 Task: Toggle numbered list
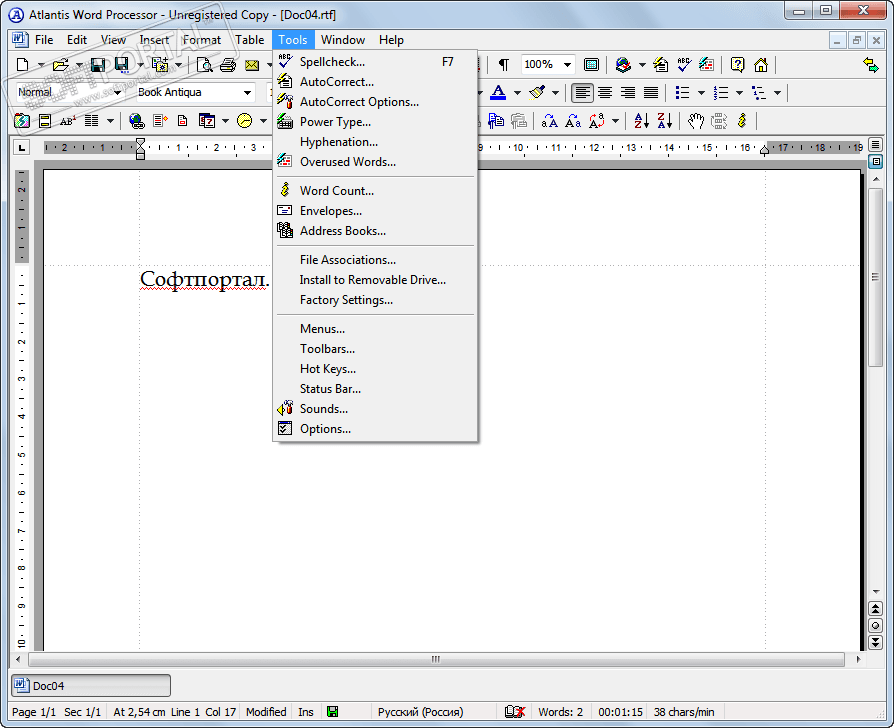[721, 92]
